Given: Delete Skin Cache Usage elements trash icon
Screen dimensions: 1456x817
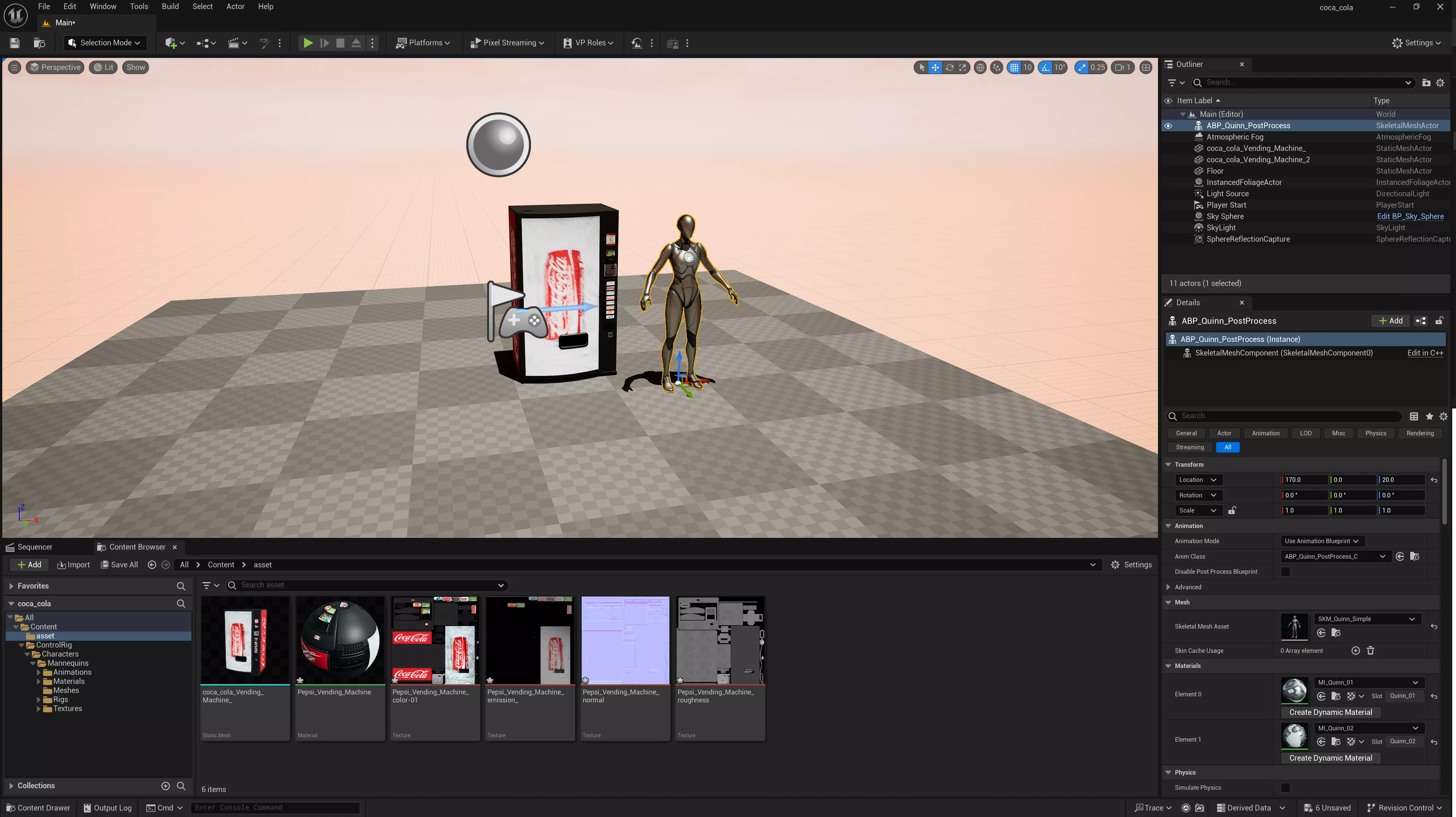Looking at the screenshot, I should coord(1370,651).
